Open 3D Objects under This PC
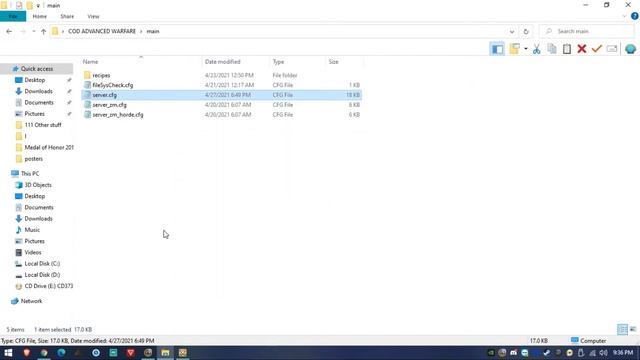Viewport: 640px width, 360px height. (38, 185)
